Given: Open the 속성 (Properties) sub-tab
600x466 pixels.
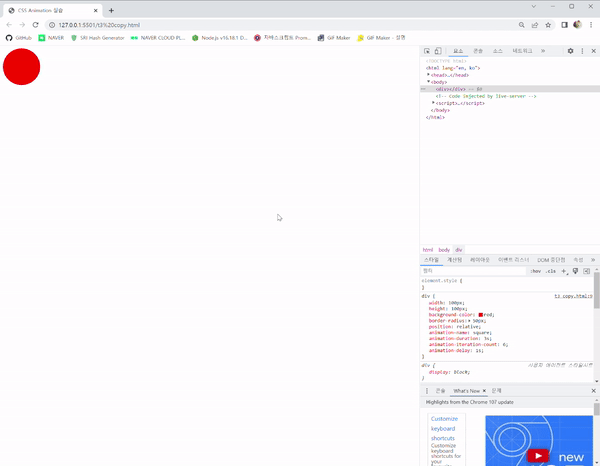Looking at the screenshot, I should tap(578, 260).
